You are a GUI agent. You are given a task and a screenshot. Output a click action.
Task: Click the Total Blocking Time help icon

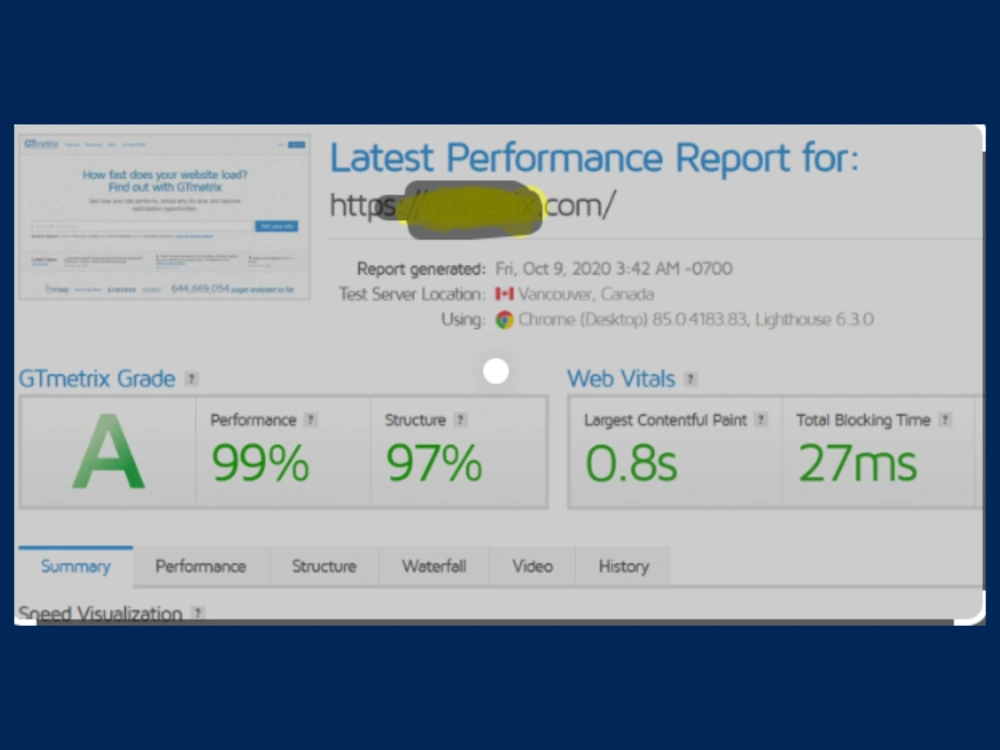(945, 420)
